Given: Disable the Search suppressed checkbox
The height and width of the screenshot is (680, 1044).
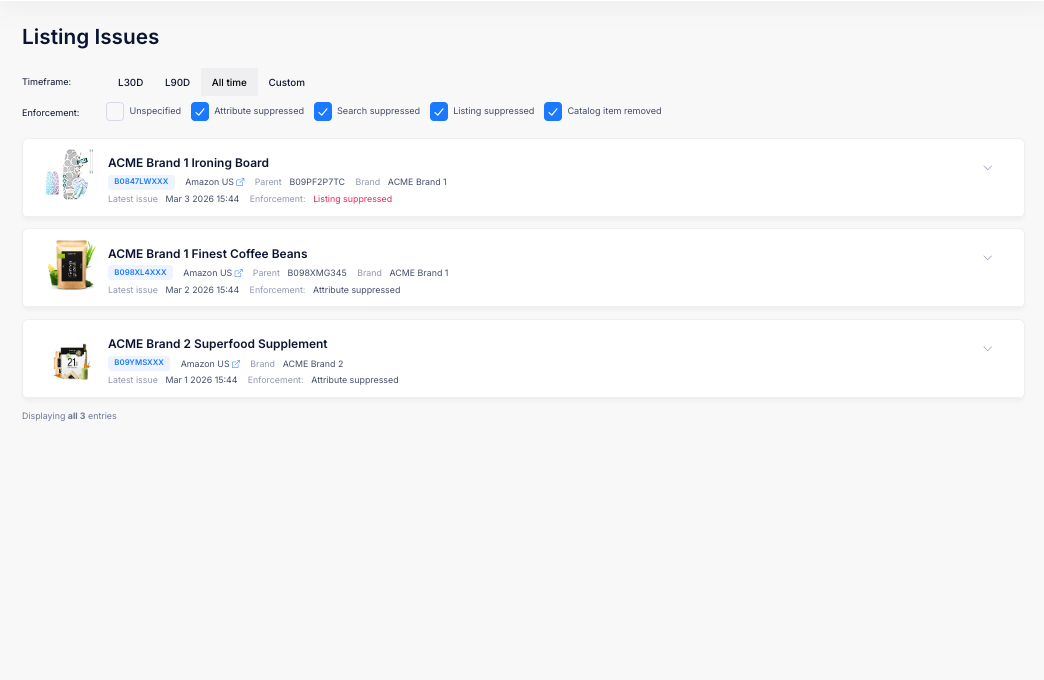Looking at the screenshot, I should point(323,111).
